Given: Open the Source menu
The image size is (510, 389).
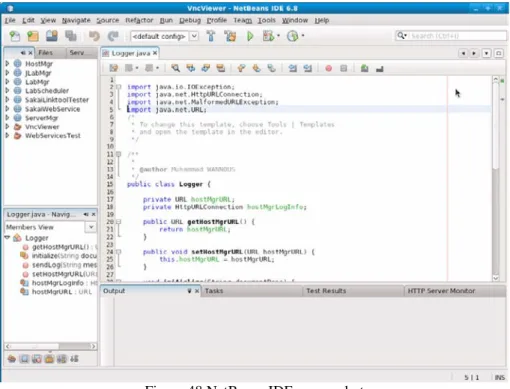Looking at the screenshot, I should (x=108, y=20).
